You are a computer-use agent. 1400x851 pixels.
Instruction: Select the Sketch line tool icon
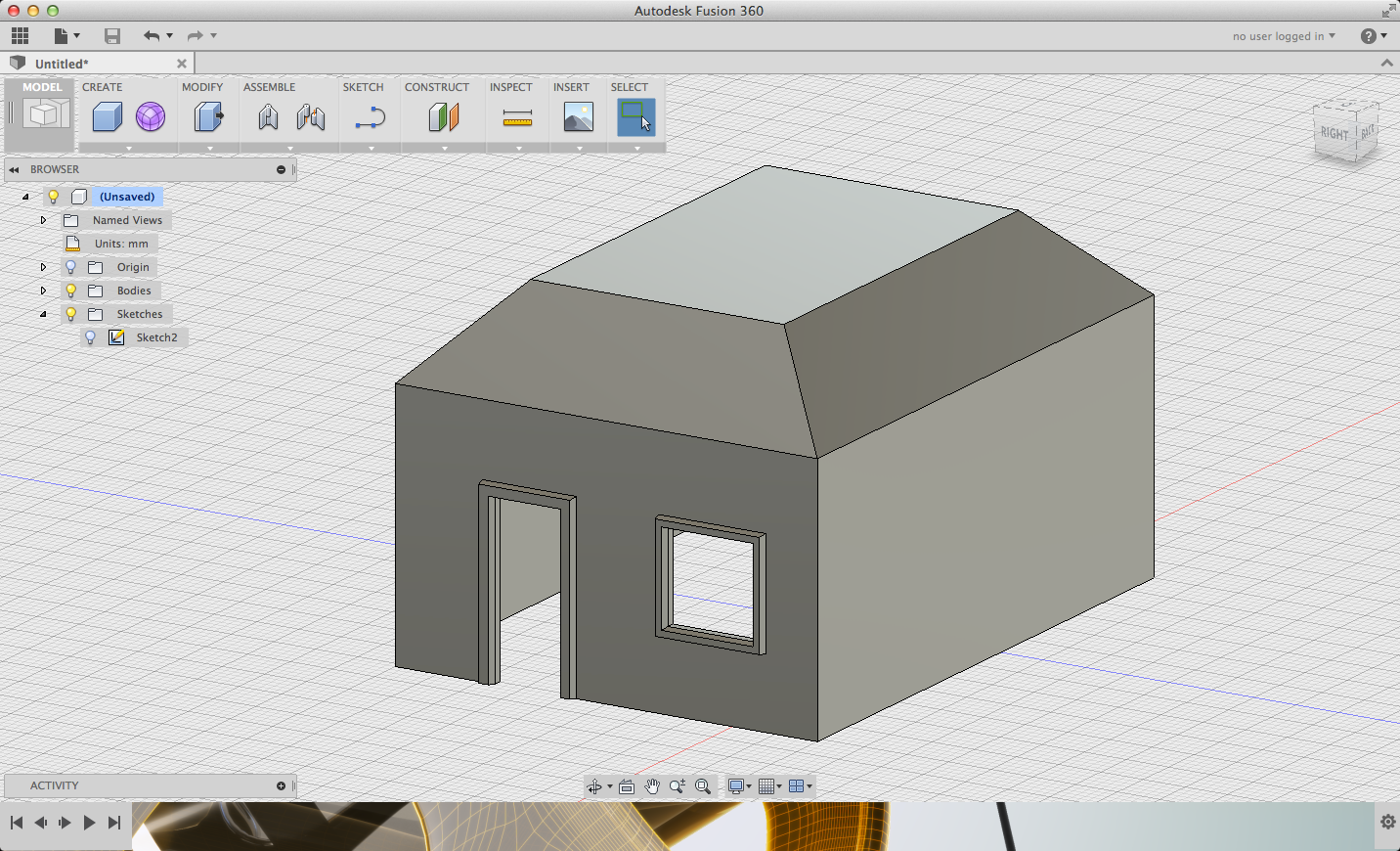click(x=371, y=118)
